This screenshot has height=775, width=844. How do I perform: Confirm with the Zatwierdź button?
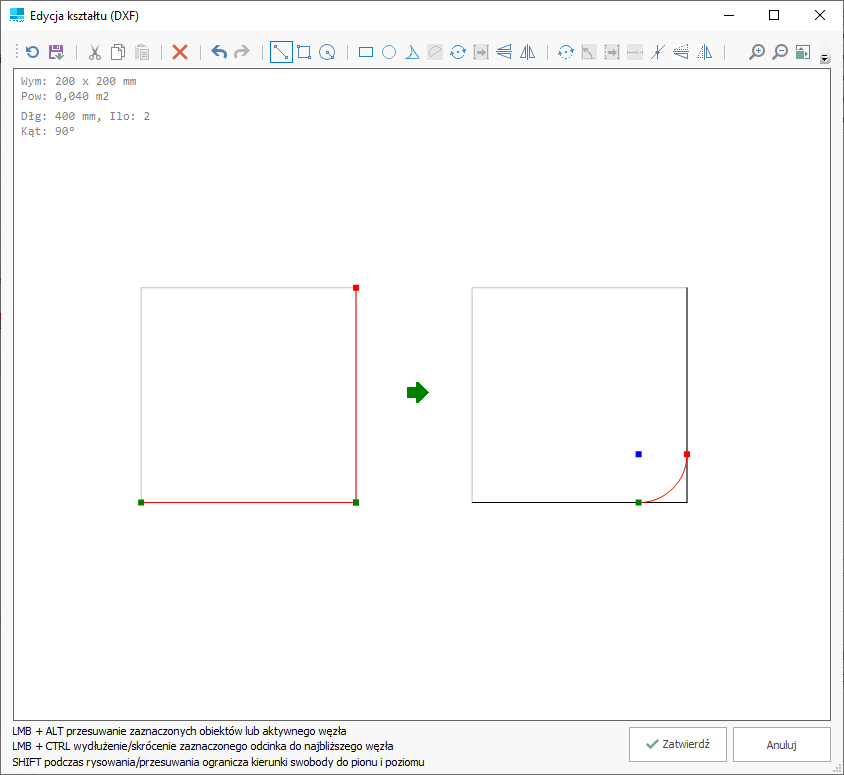(678, 744)
